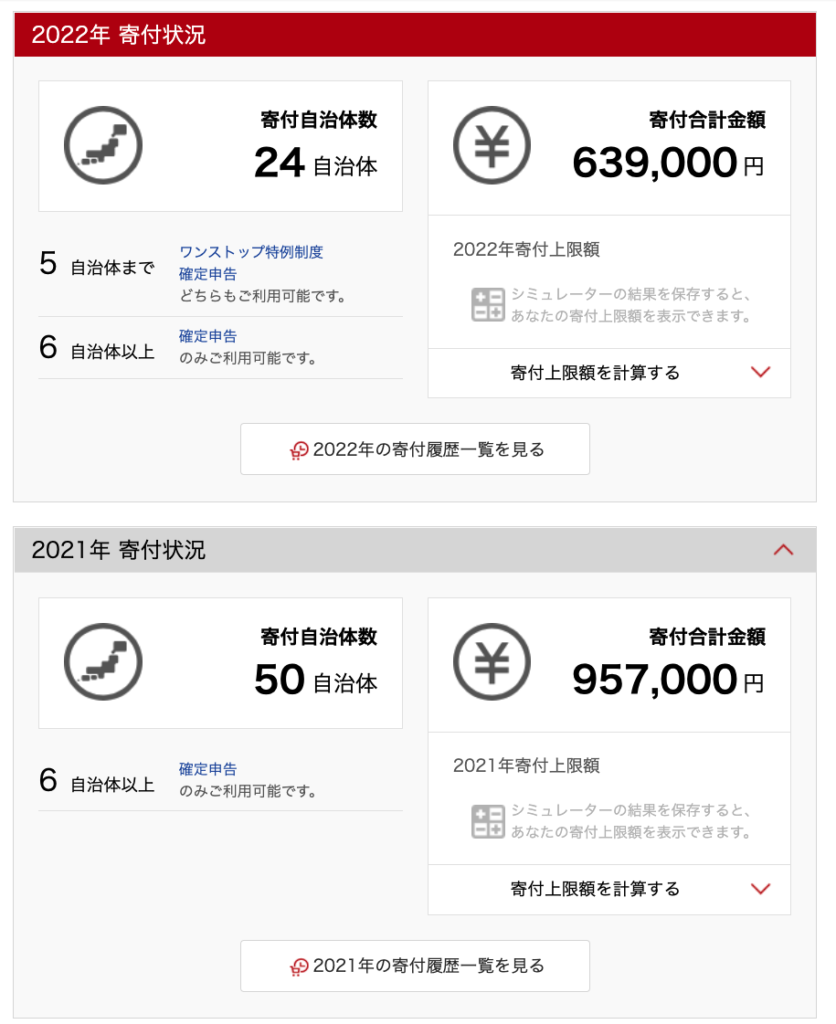View 2021年の寄付履歴一覧を見る button
Screen dimensions: 836x1024
coord(415,966)
